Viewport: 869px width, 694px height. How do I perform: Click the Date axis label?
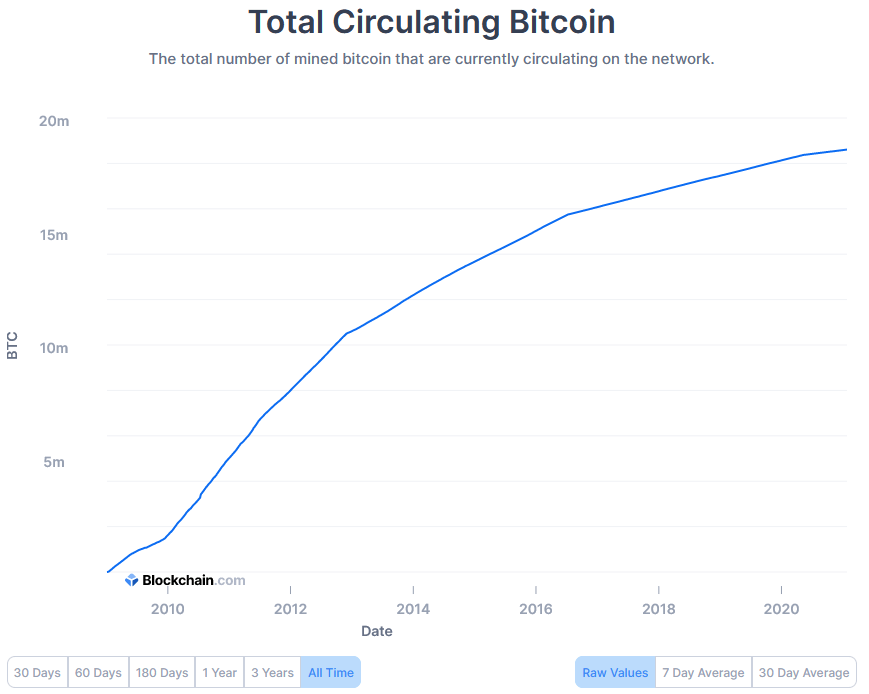click(x=376, y=631)
